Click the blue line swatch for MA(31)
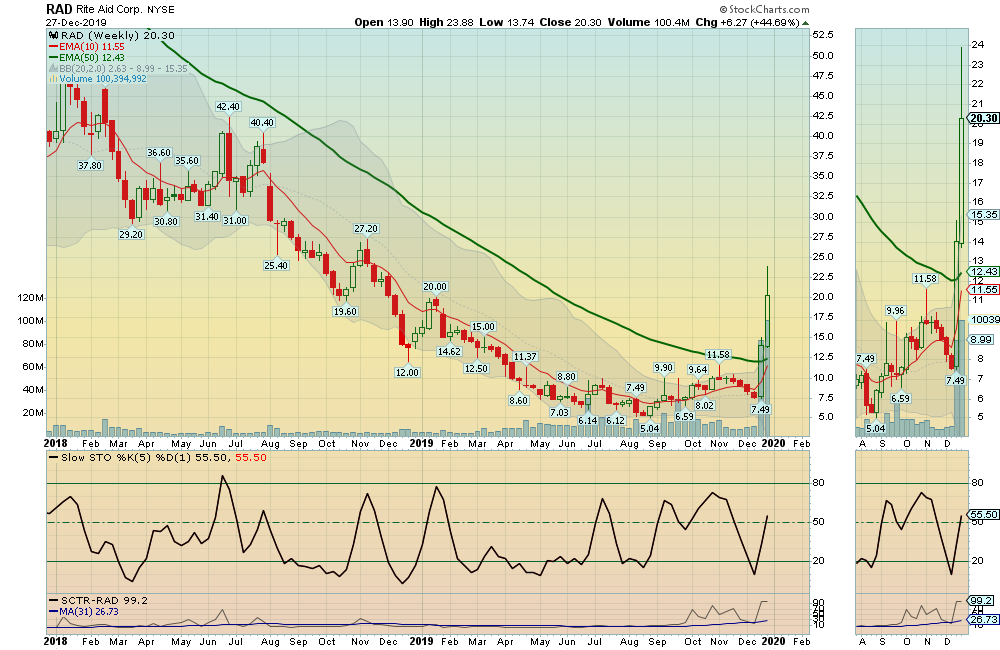This screenshot has height=650, width=1000. pos(54,612)
